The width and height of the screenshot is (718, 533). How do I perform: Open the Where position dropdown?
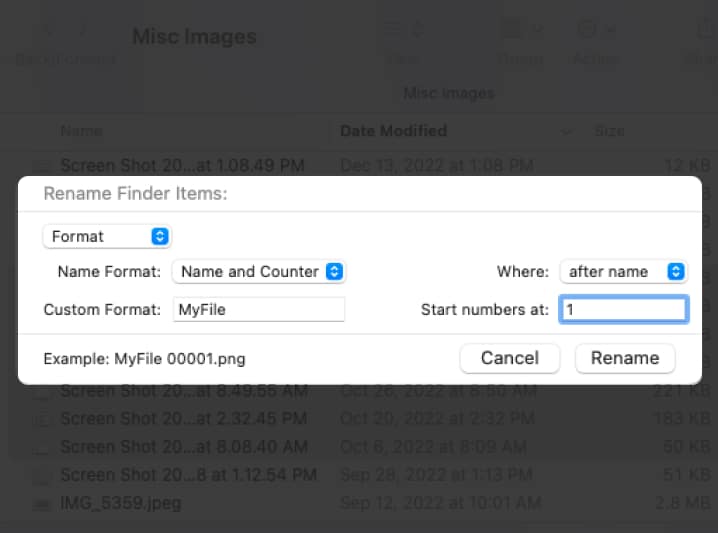[623, 271]
